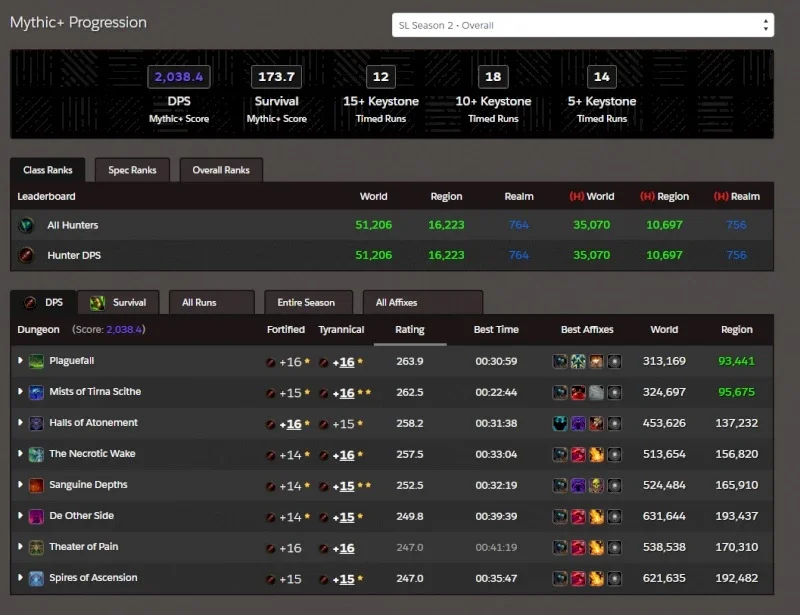
Task: Click the Mists of Tirna Scithe icon
Action: point(36,392)
